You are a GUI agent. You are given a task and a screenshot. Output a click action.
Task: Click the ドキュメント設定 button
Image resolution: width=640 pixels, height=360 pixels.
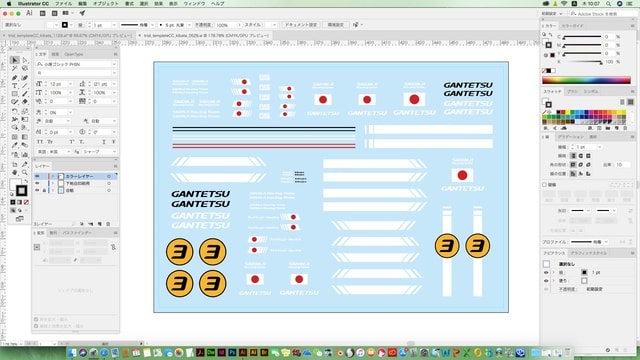tap(300, 25)
